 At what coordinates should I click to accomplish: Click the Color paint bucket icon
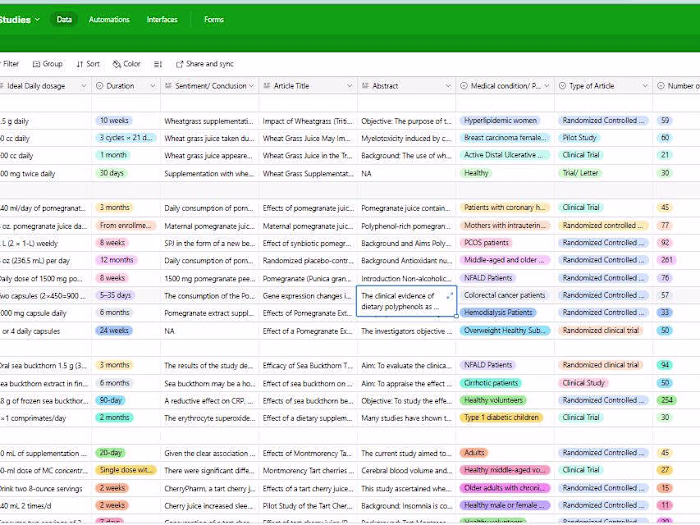coord(117,64)
